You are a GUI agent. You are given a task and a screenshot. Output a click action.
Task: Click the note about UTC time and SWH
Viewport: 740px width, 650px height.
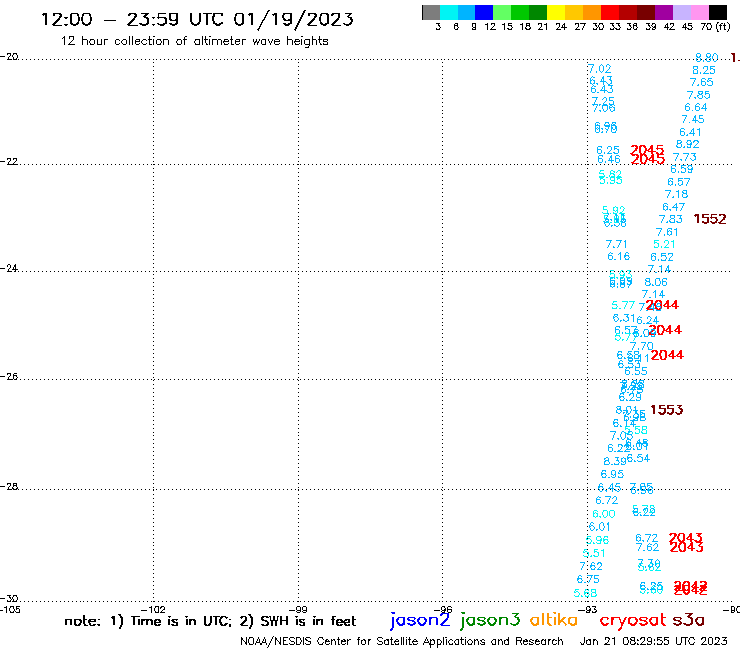210,621
